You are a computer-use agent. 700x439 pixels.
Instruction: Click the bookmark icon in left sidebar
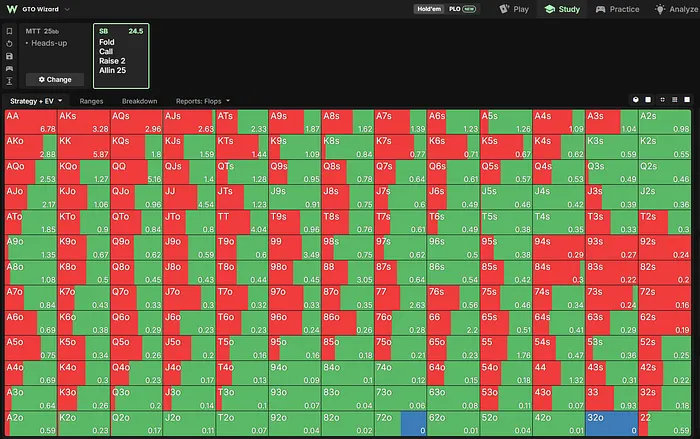9,31
